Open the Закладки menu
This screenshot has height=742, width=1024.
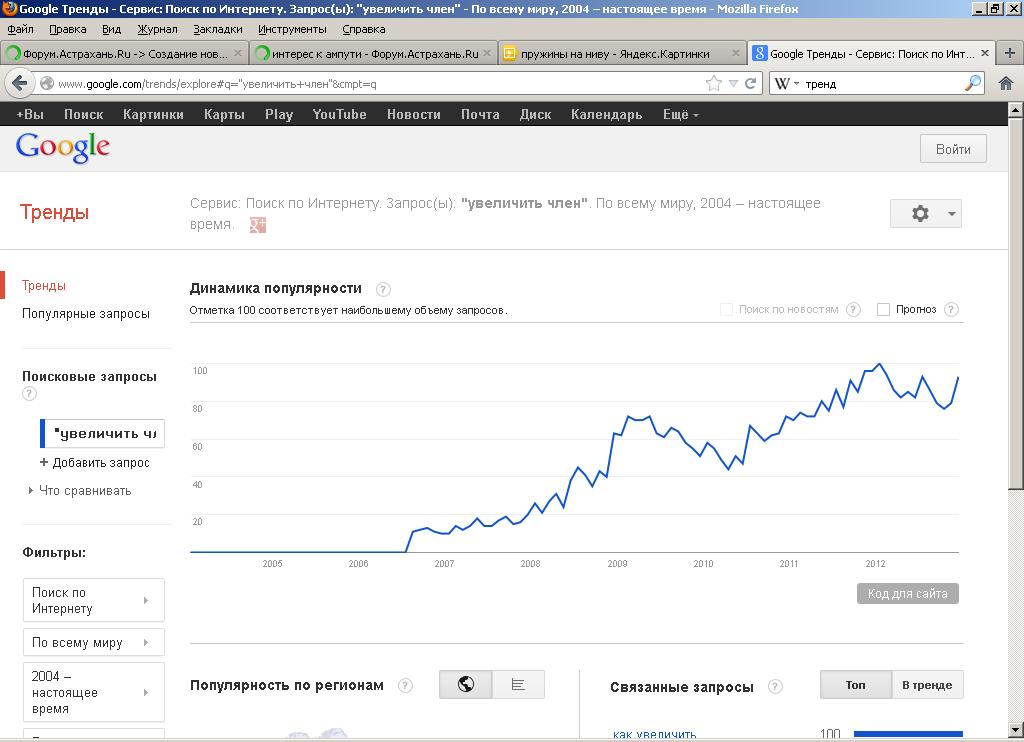coord(217,29)
